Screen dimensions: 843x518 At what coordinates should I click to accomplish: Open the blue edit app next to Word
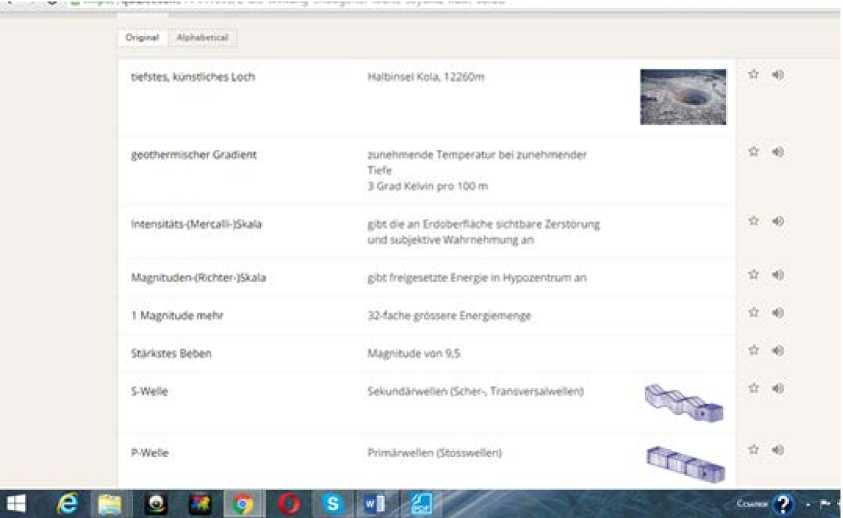click(x=421, y=504)
